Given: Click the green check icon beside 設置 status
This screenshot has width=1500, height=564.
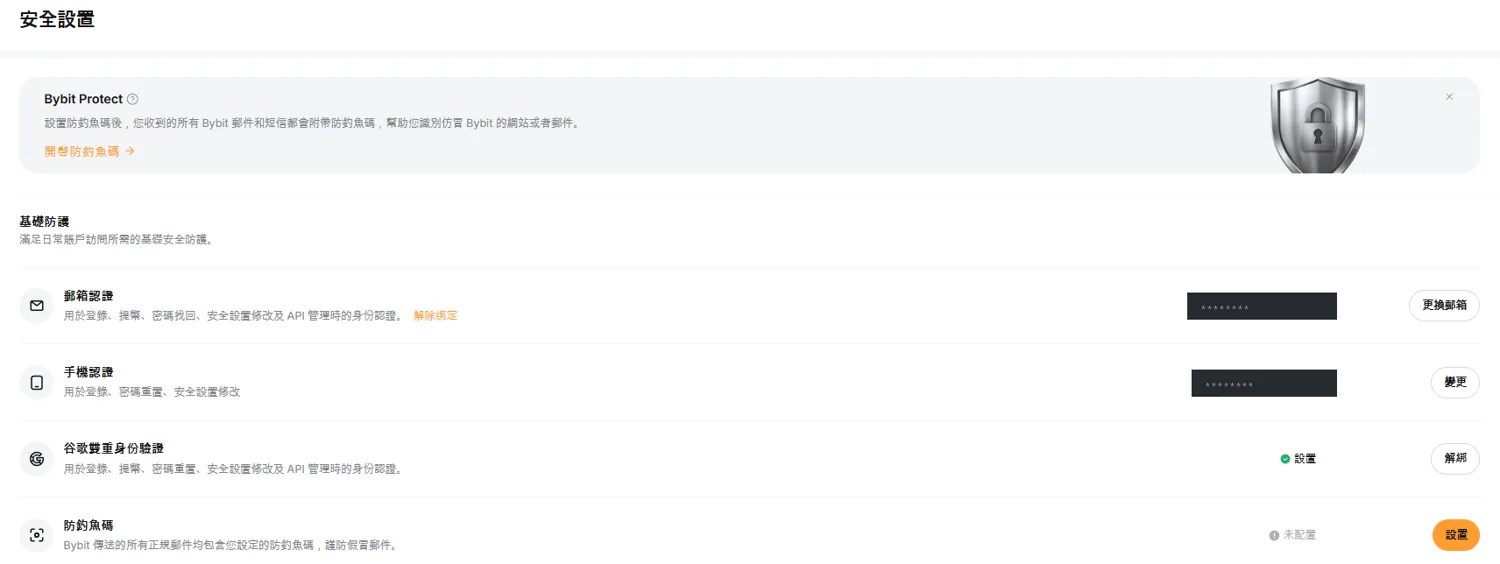Looking at the screenshot, I should coord(1285,459).
